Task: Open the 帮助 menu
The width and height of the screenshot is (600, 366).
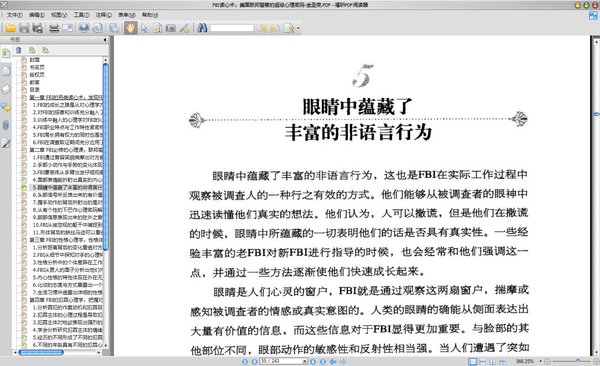Action: point(150,15)
